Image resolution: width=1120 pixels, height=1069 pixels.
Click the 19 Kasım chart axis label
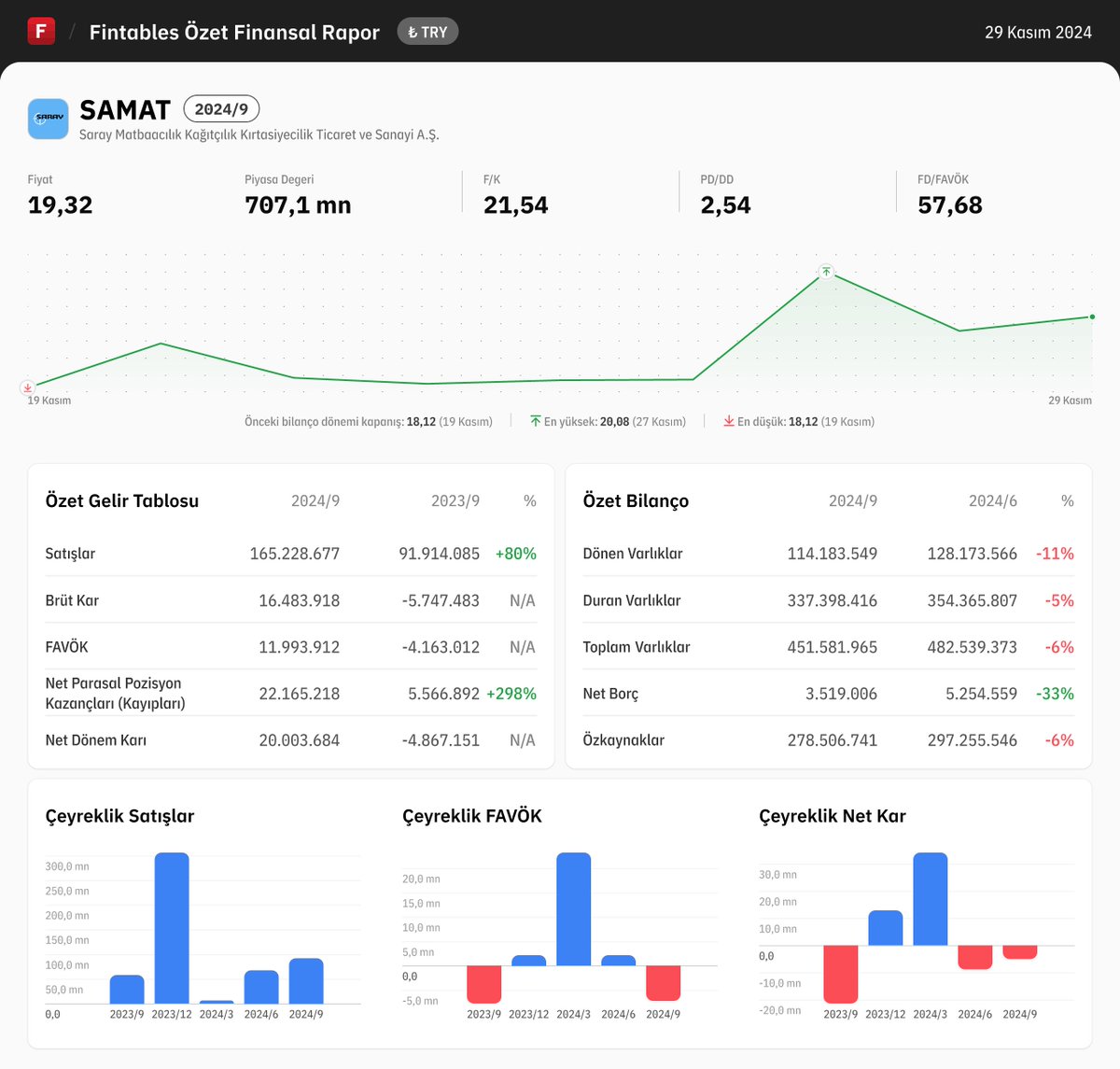pos(49,401)
